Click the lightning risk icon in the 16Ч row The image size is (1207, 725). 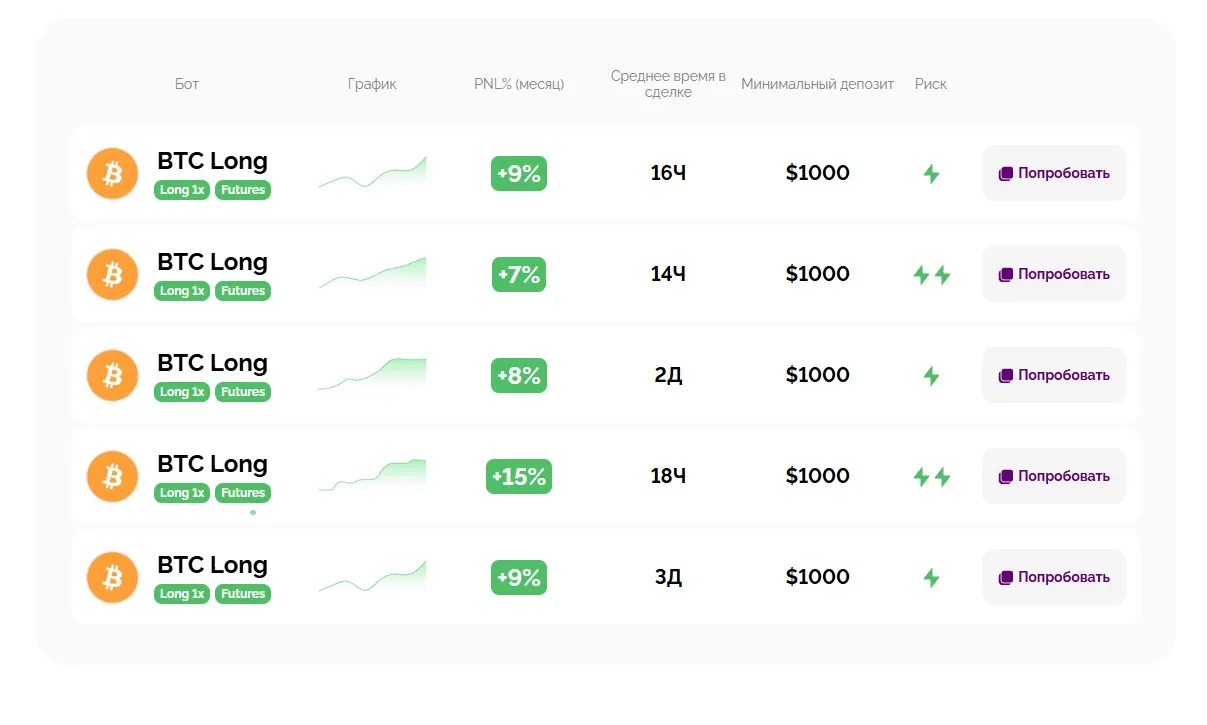[x=931, y=174]
